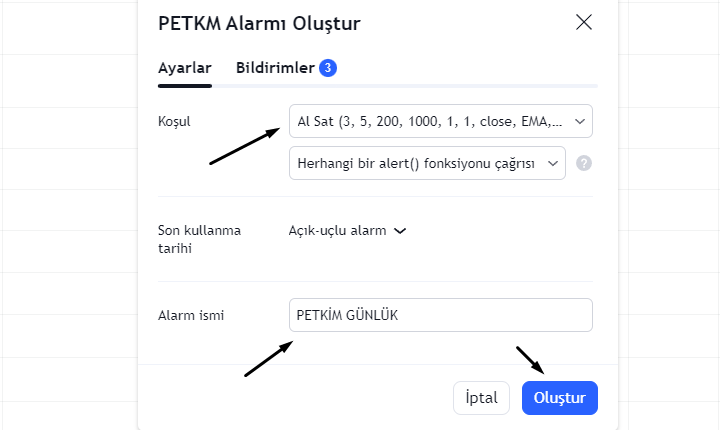Click PETKİM GÜNLÜK text in name field
The height and width of the screenshot is (430, 720).
(347, 315)
